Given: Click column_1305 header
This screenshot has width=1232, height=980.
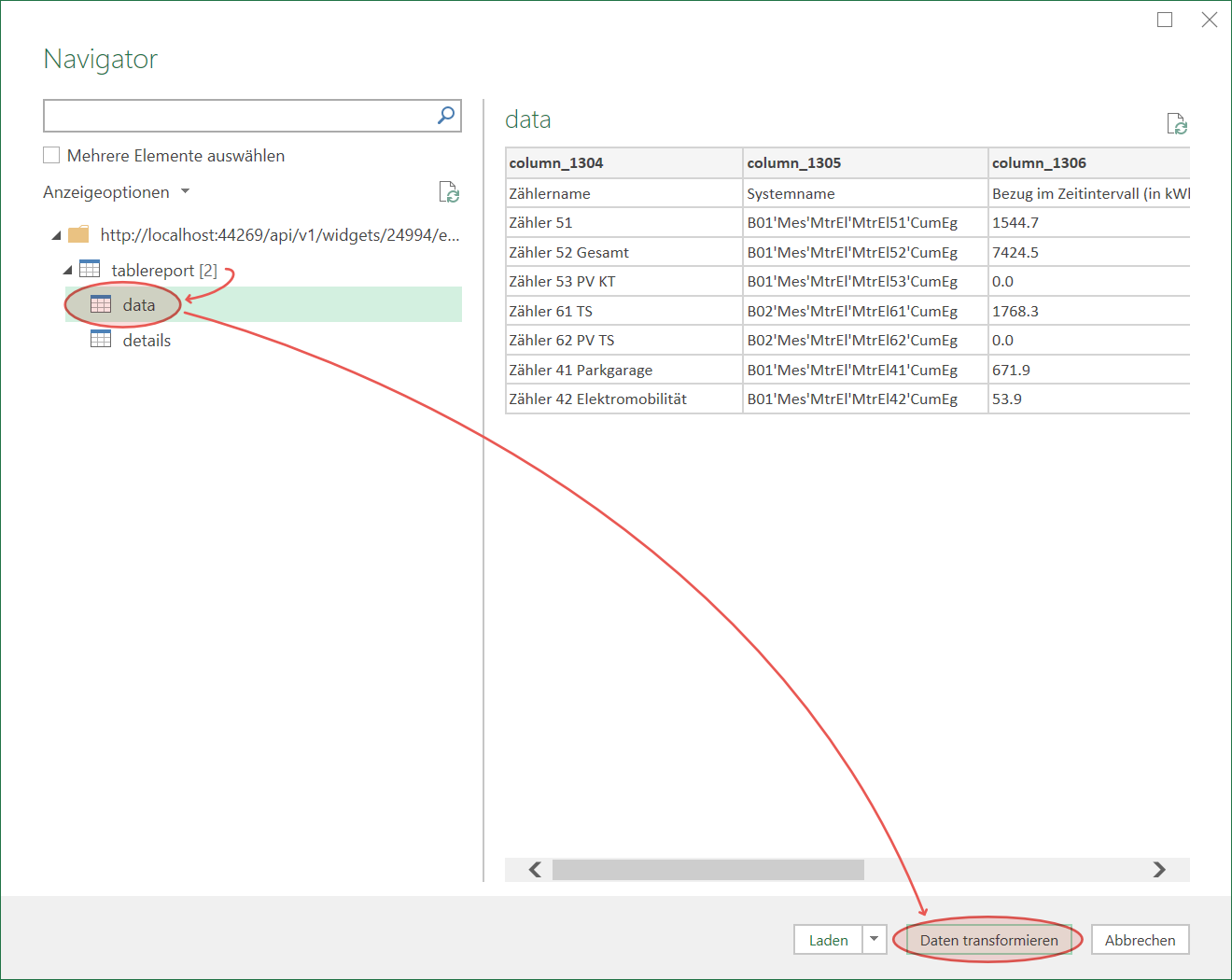Looking at the screenshot, I should (865, 162).
